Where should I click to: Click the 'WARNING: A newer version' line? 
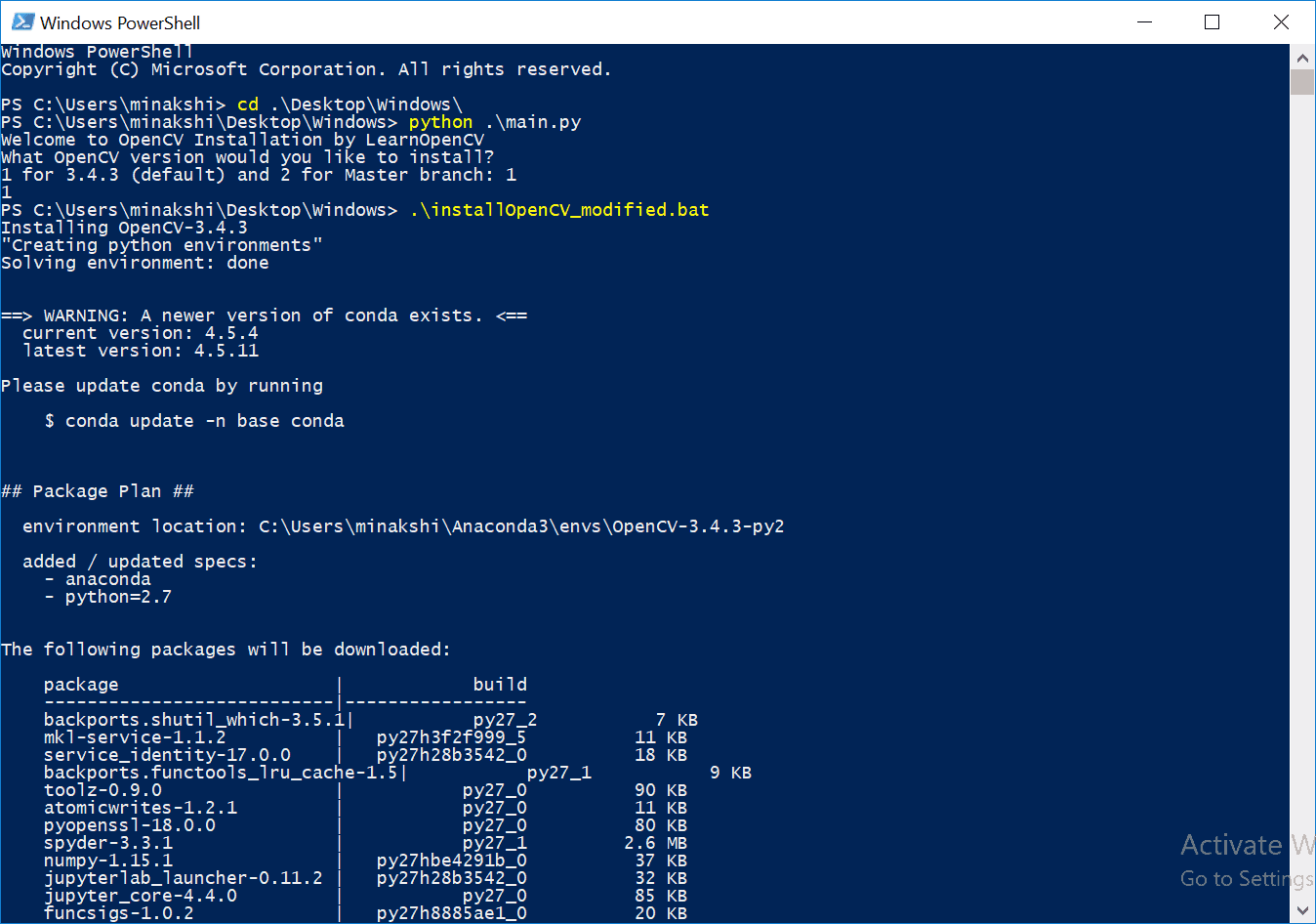coord(264,315)
